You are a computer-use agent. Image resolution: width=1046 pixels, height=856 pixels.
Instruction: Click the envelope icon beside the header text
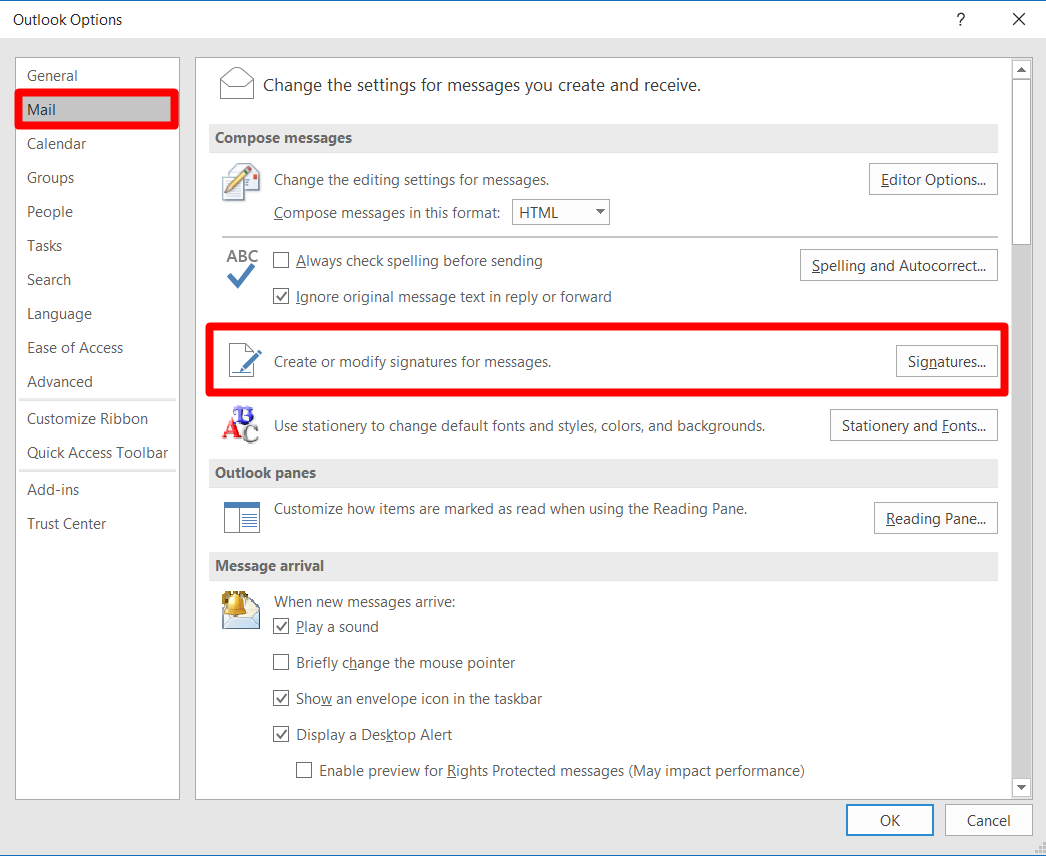(236, 84)
